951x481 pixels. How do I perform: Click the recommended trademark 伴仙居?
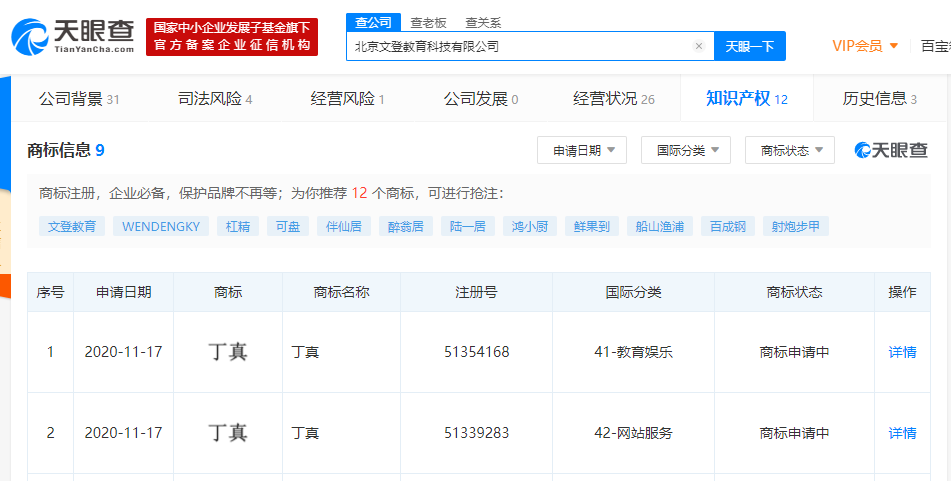(344, 226)
